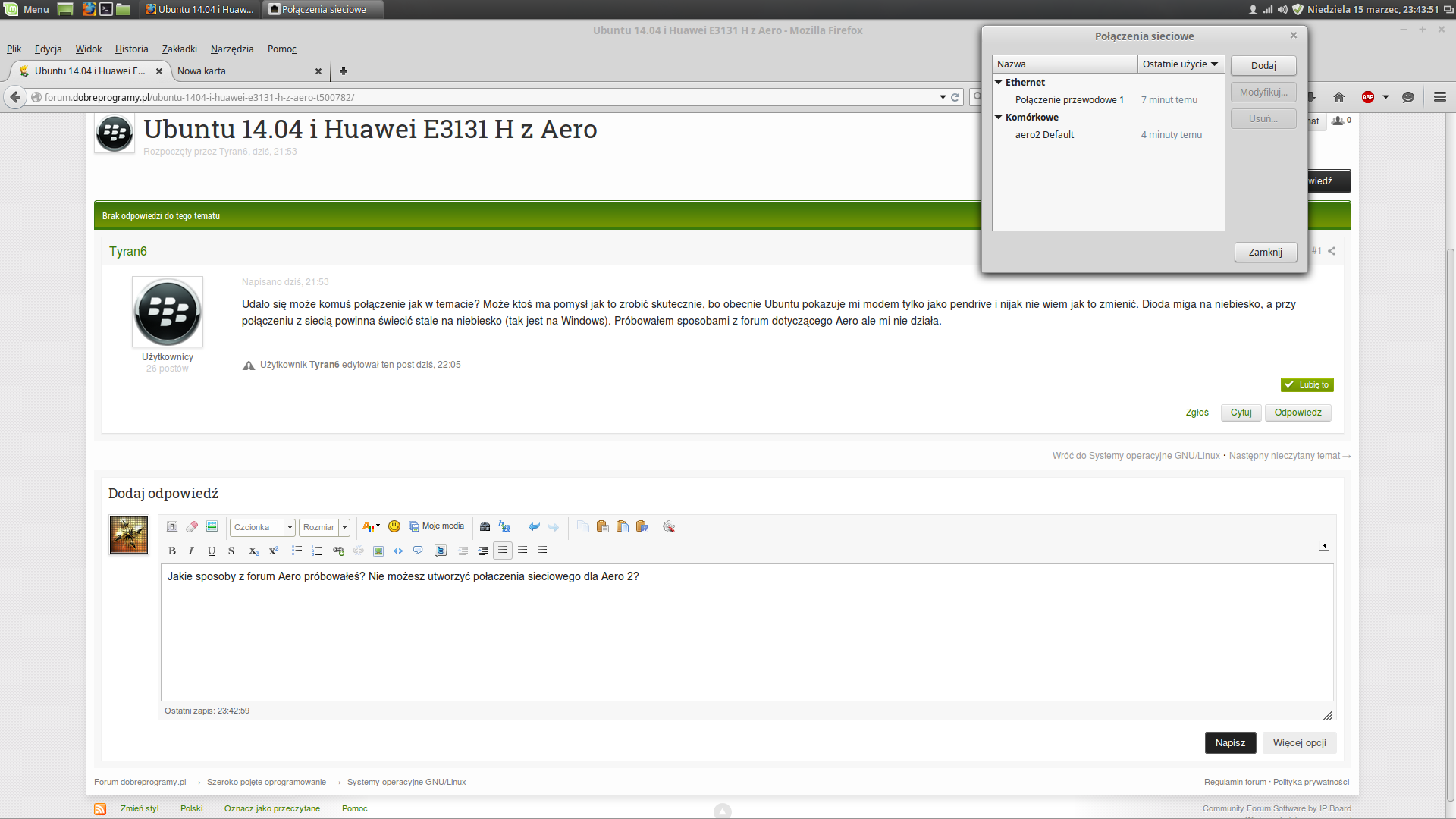Like the post with Lubię to
This screenshot has height=819, width=1456.
1307,385
